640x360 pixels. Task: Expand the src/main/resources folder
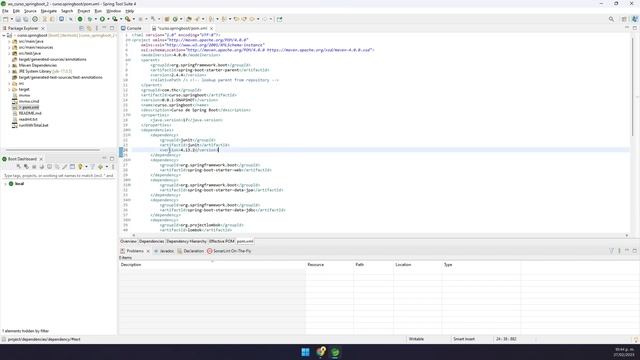click(x=9, y=47)
